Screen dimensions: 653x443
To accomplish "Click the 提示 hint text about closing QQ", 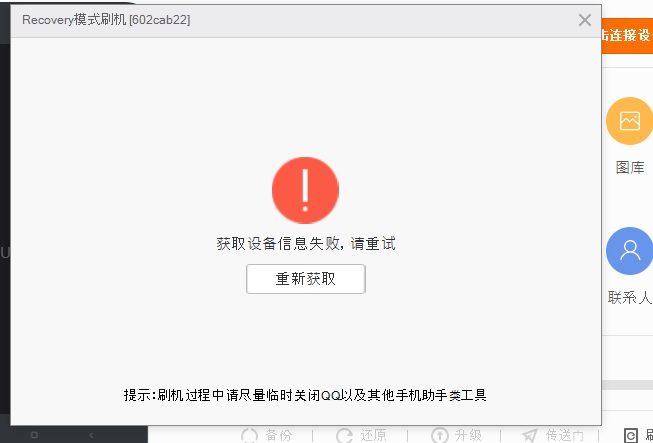I will pyautogui.click(x=305, y=394).
